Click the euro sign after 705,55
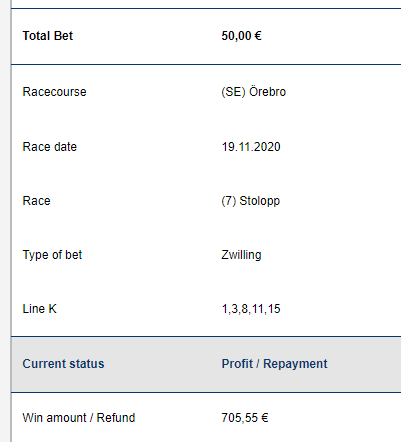This screenshot has width=401, height=442. pyautogui.click(x=265, y=418)
